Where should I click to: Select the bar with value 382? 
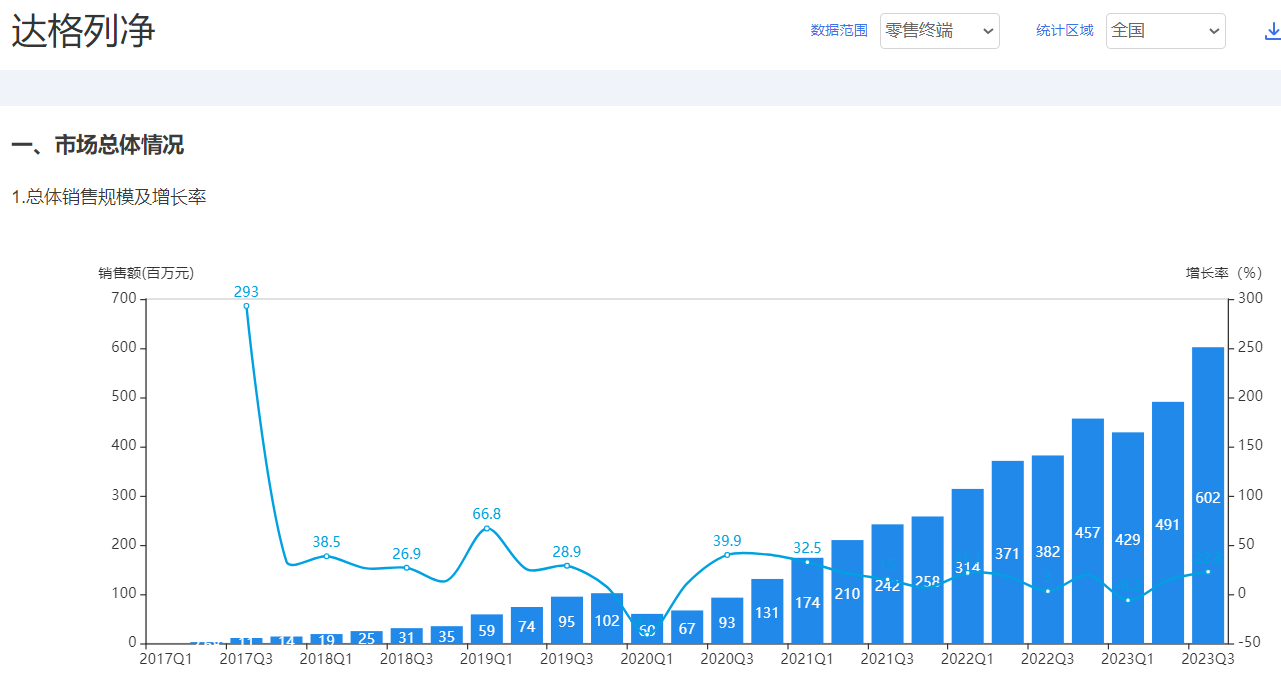point(1048,549)
